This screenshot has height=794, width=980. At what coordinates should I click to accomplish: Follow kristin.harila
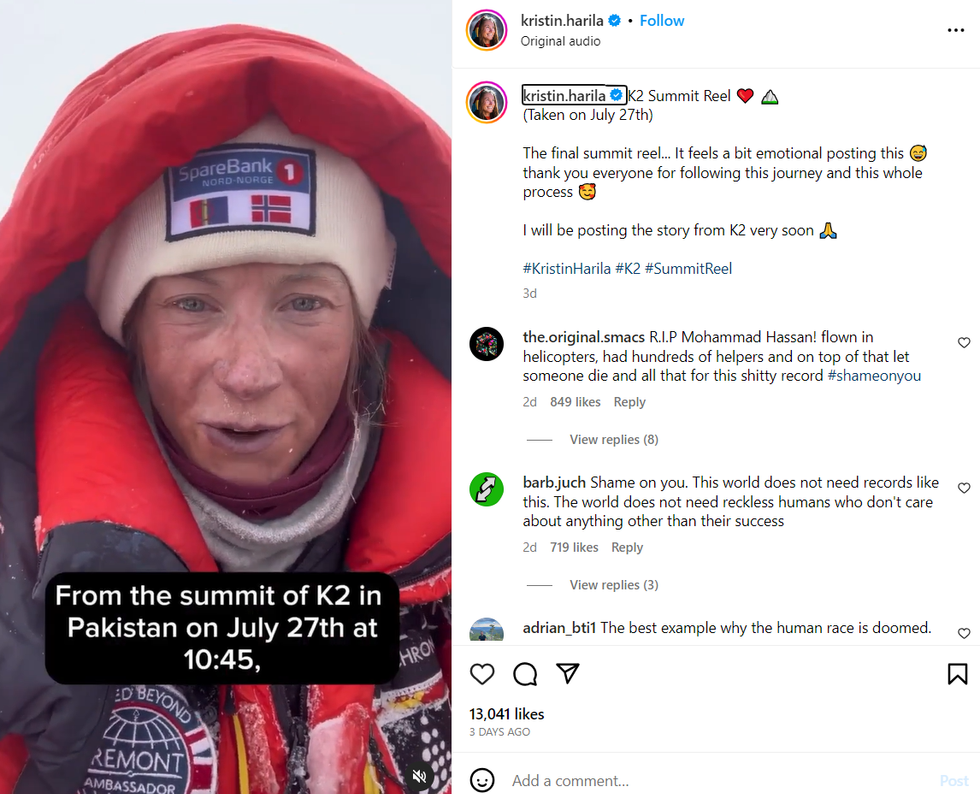[662, 21]
